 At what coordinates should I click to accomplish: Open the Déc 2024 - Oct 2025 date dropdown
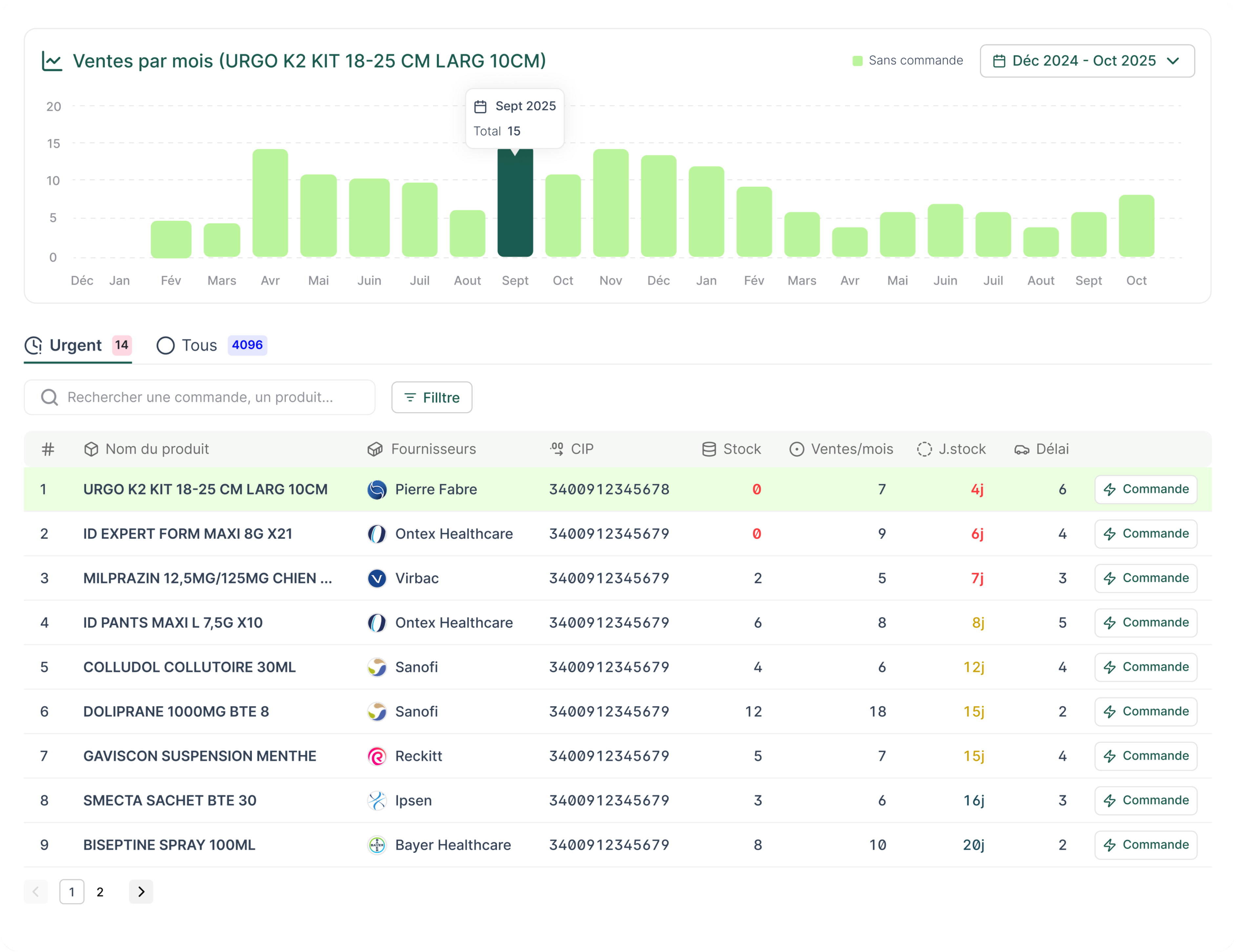(x=1087, y=61)
